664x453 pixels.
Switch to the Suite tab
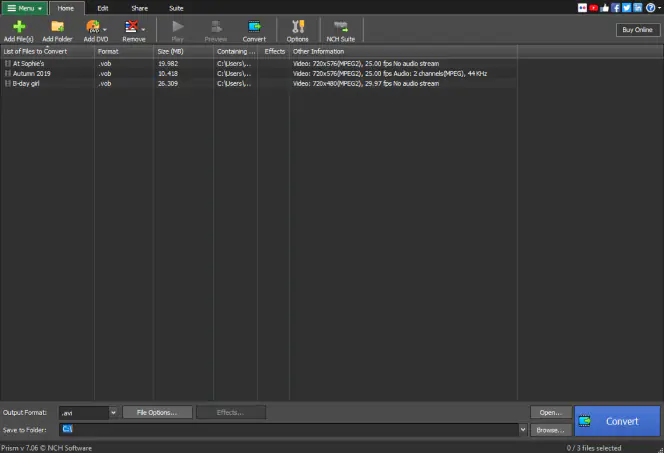coord(176,8)
